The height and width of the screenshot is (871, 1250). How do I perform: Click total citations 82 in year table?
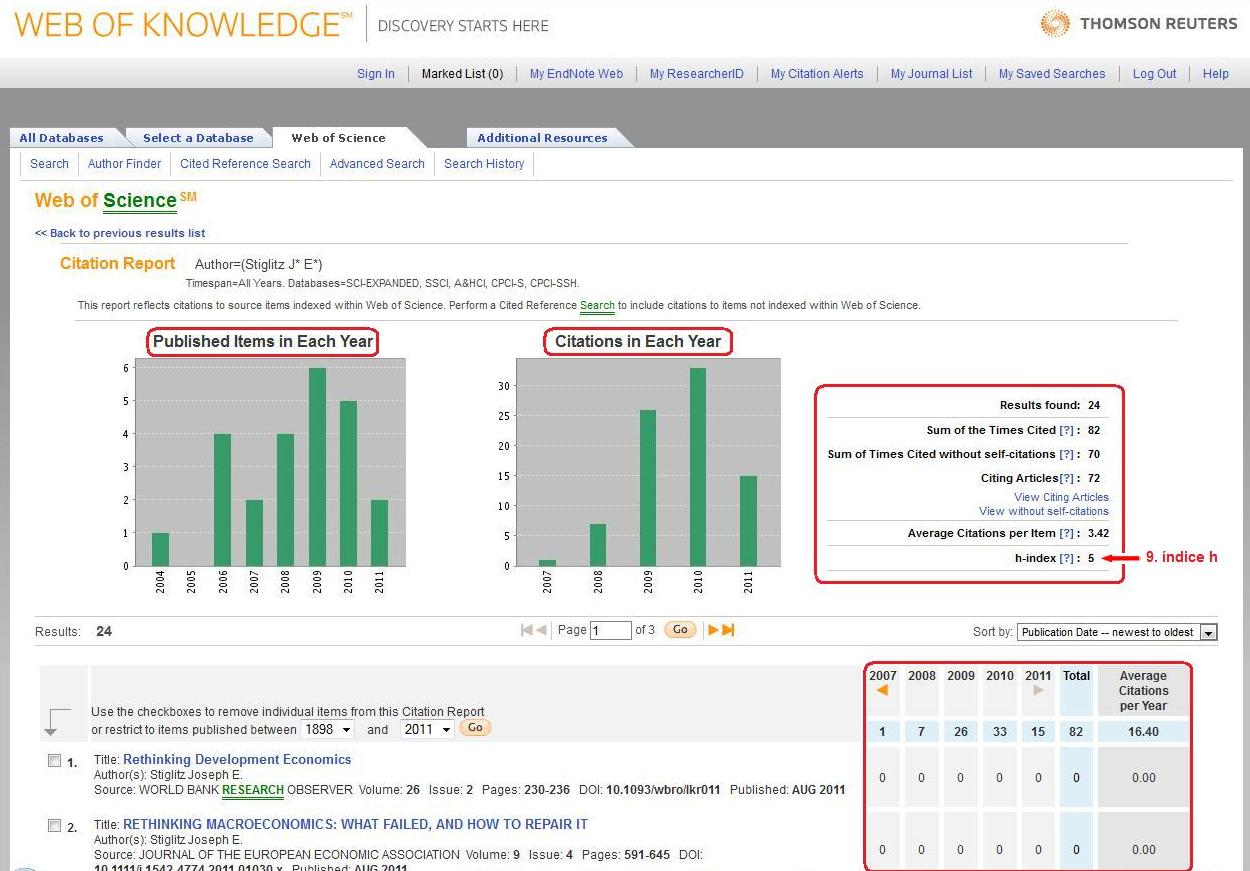pyautogui.click(x=1076, y=732)
